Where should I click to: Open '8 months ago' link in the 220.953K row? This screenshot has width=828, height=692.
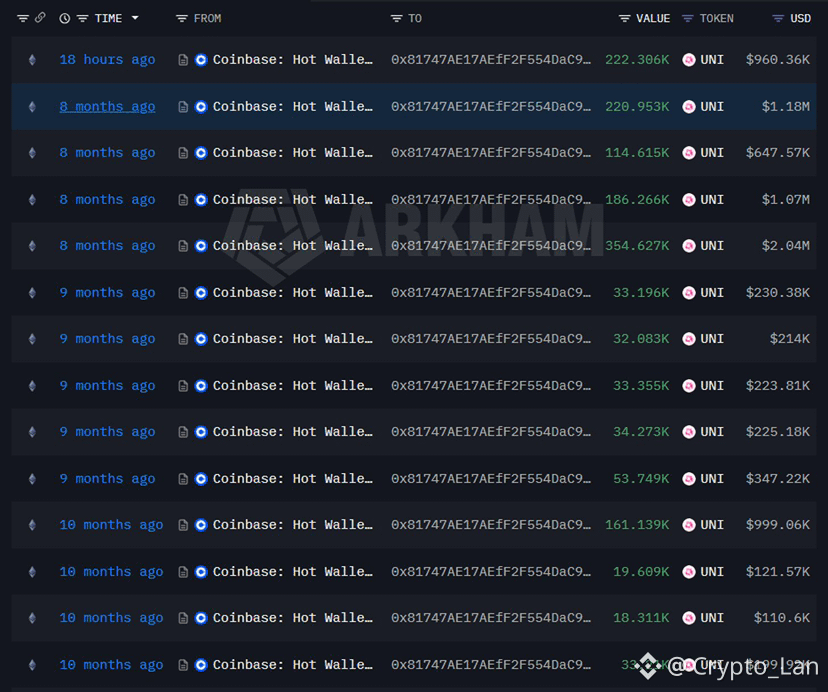(x=107, y=107)
